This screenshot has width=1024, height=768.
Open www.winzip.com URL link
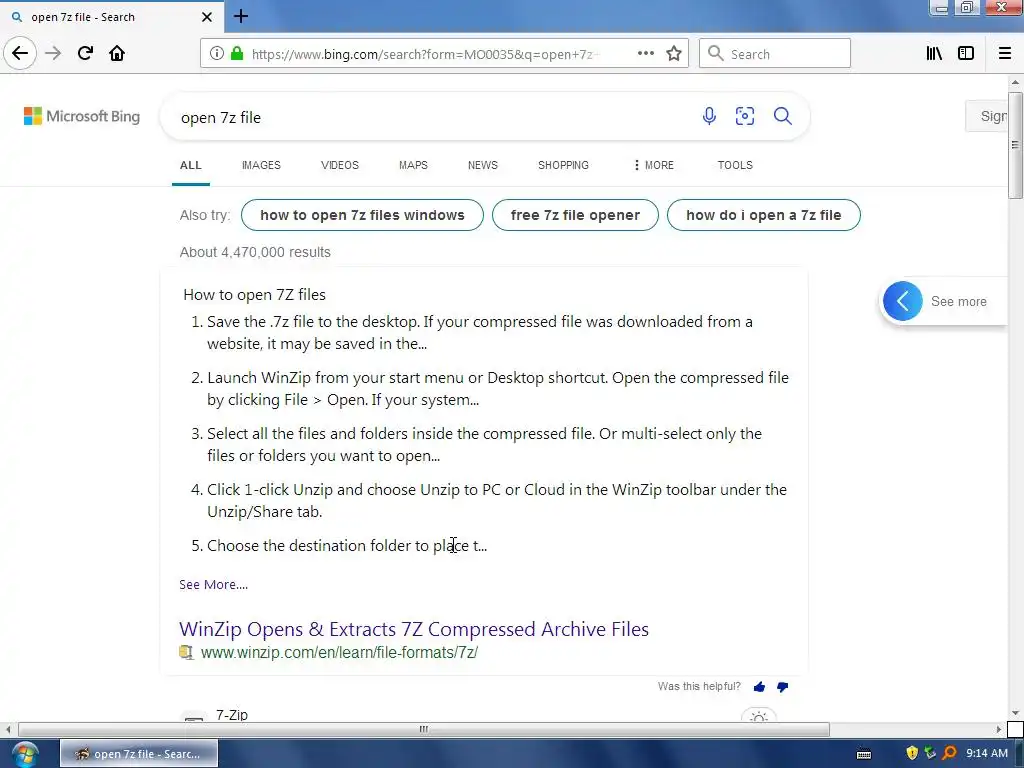click(339, 652)
